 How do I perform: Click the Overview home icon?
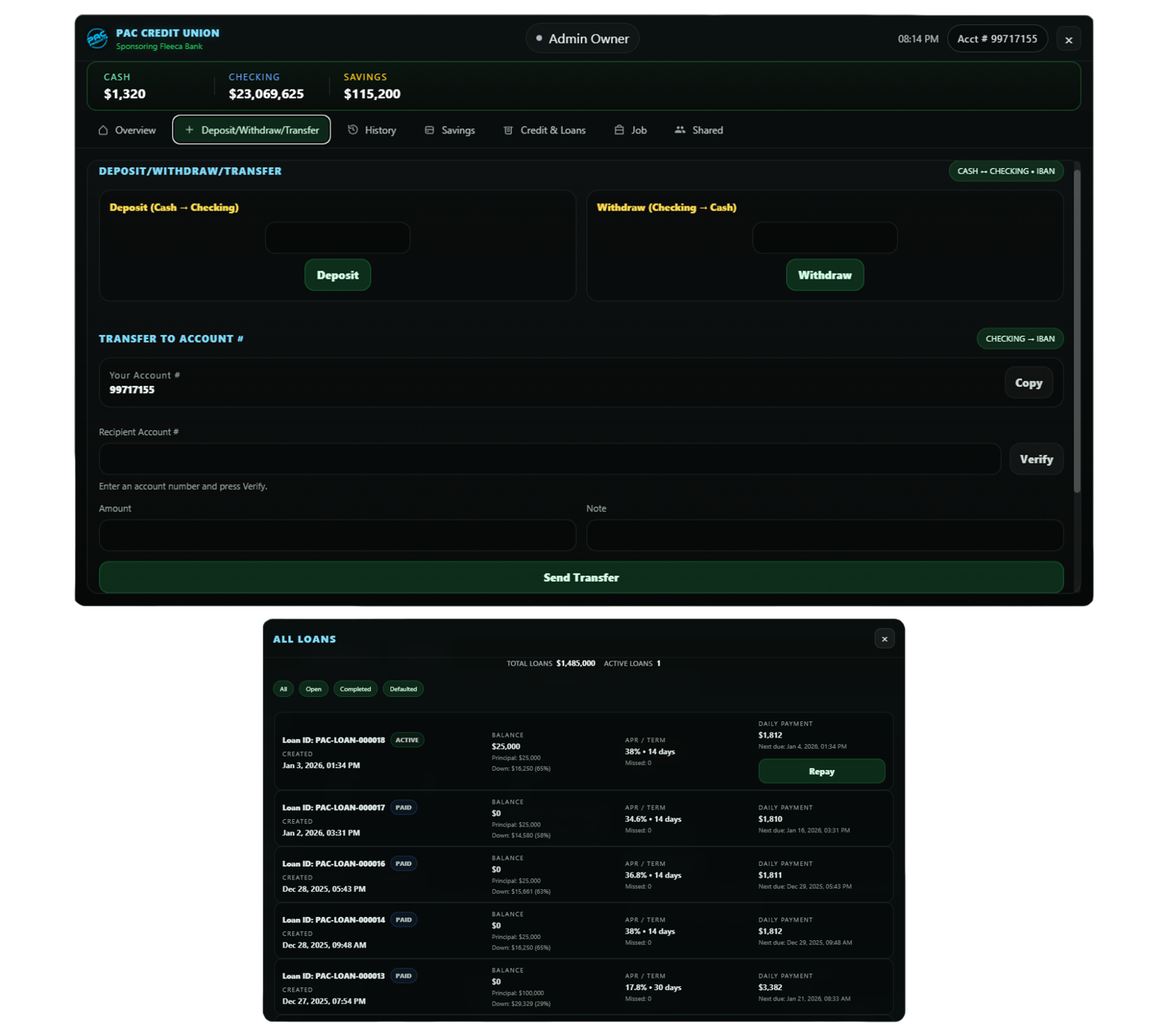click(x=103, y=130)
